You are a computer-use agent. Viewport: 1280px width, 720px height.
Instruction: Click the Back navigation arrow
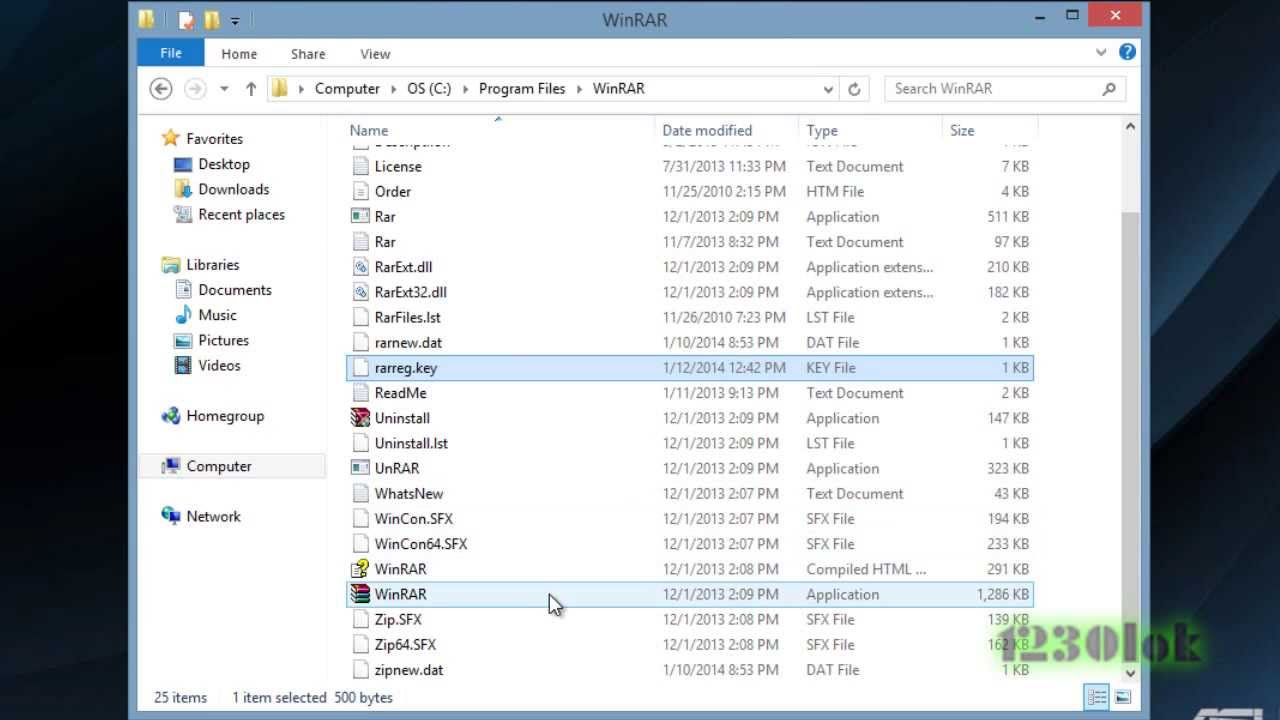[161, 89]
